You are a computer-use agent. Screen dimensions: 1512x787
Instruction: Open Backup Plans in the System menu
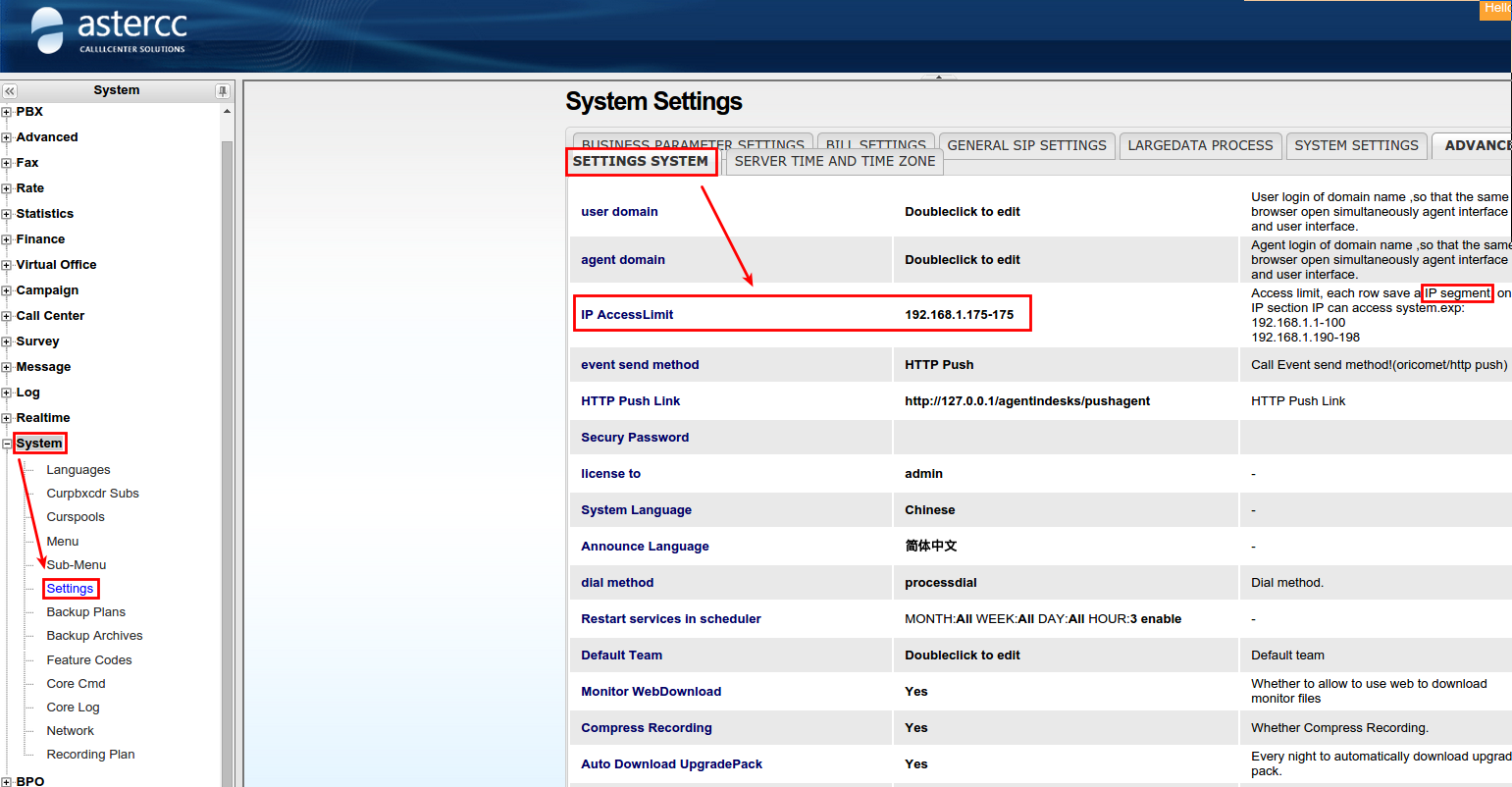tap(85, 612)
